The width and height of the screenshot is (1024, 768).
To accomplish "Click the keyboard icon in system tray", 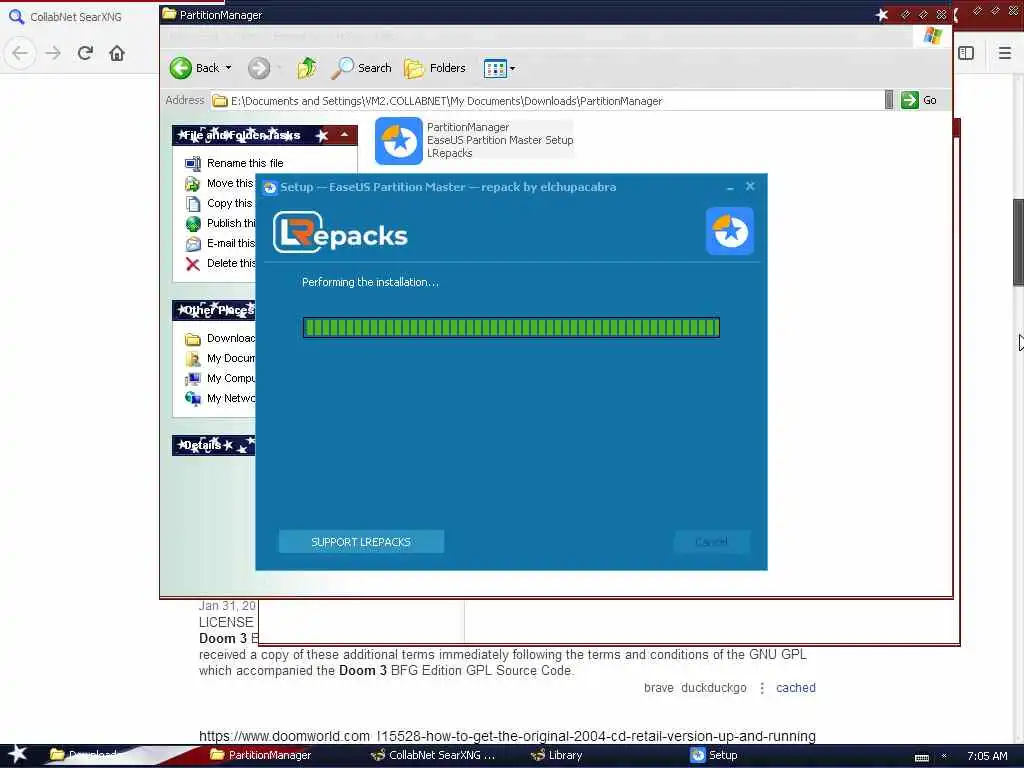I will point(921,758).
